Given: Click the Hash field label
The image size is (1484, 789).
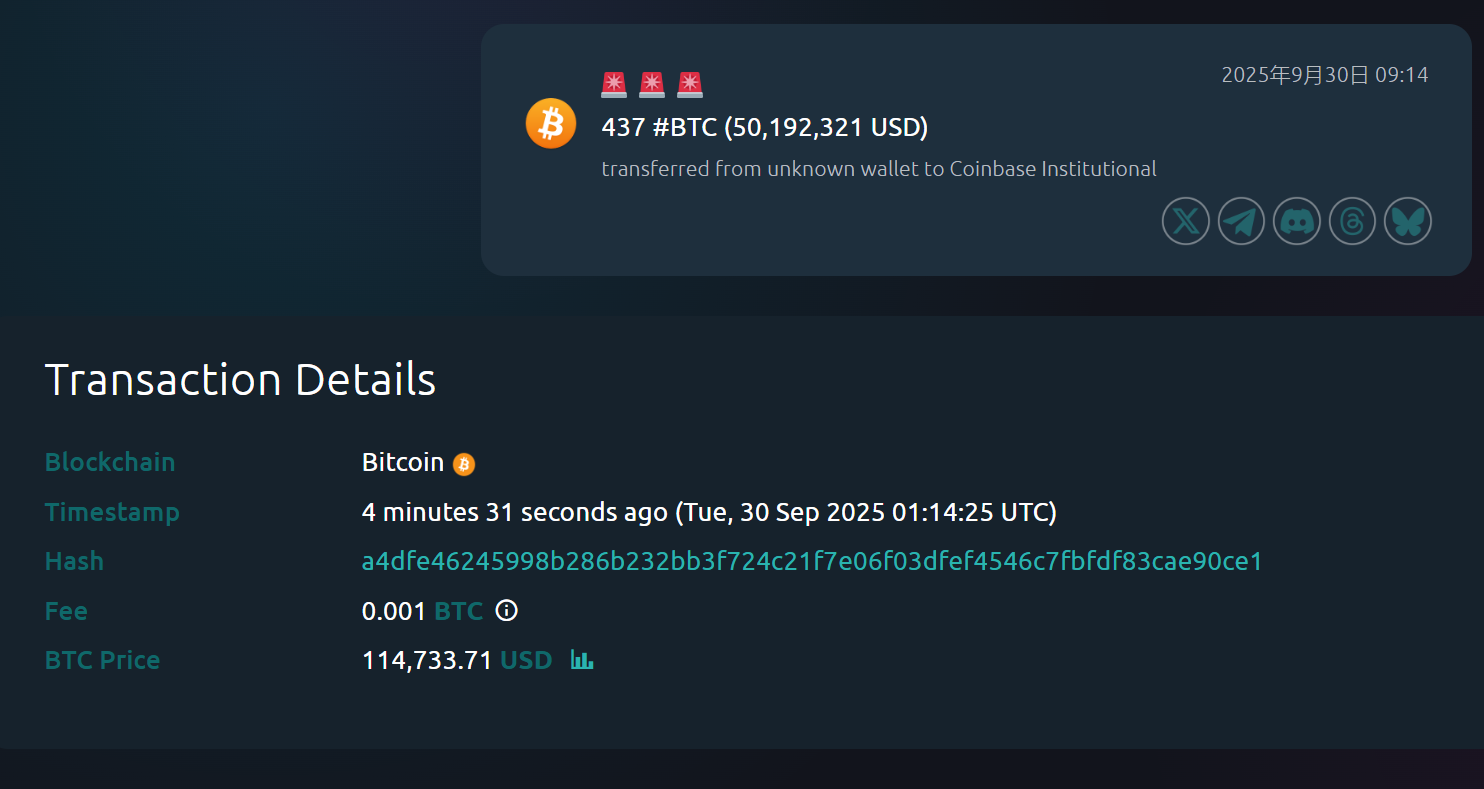Looking at the screenshot, I should tap(74, 561).
